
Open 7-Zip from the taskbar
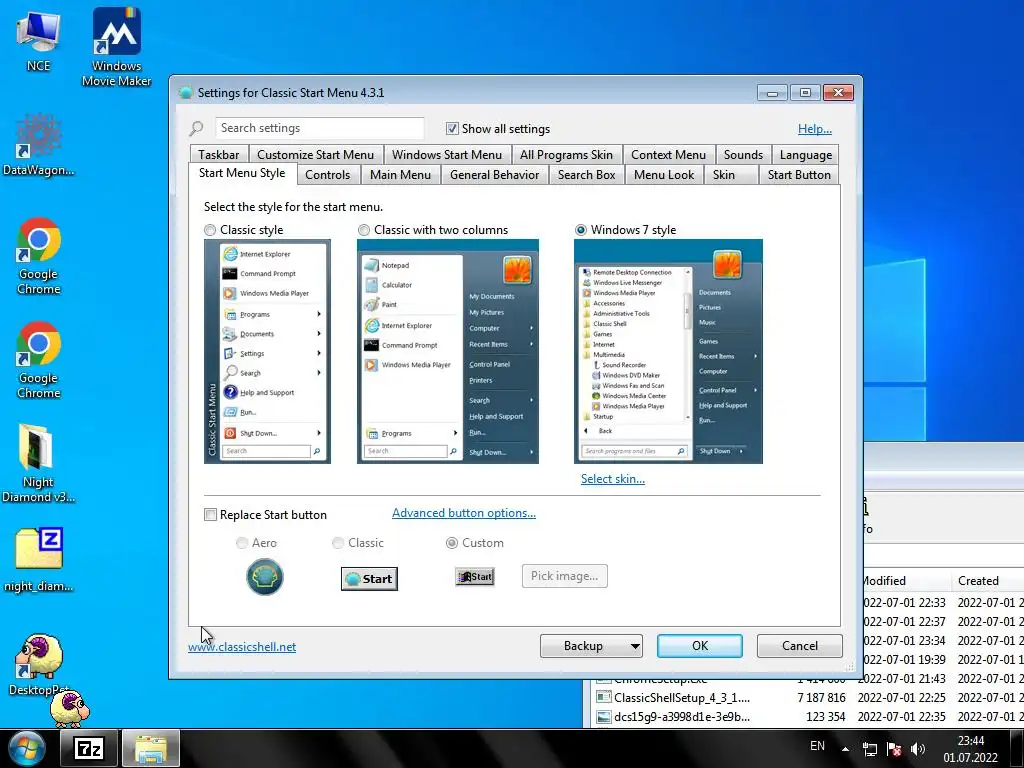pyautogui.click(x=89, y=748)
